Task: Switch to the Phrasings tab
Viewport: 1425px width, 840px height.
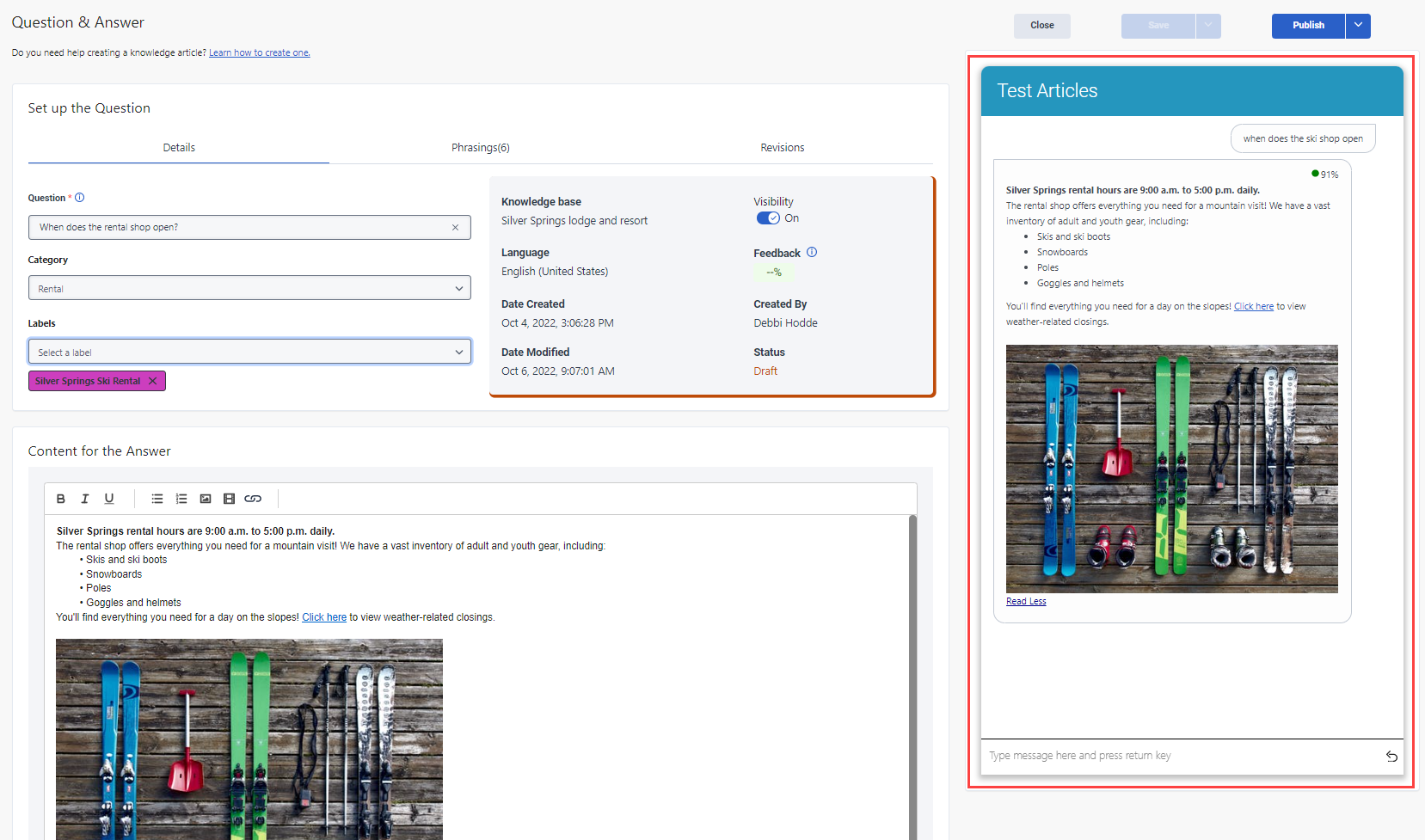Action: click(480, 147)
